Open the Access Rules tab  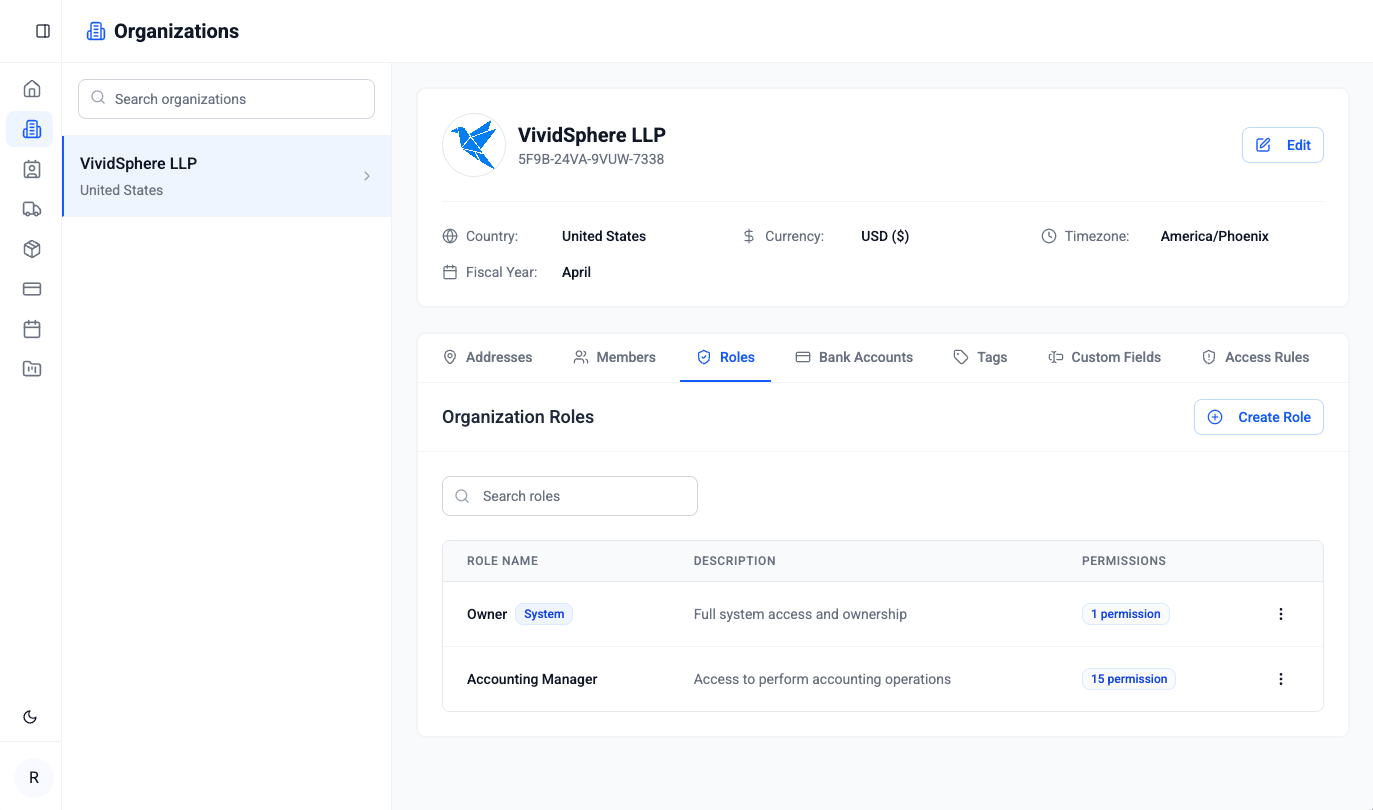point(1255,357)
